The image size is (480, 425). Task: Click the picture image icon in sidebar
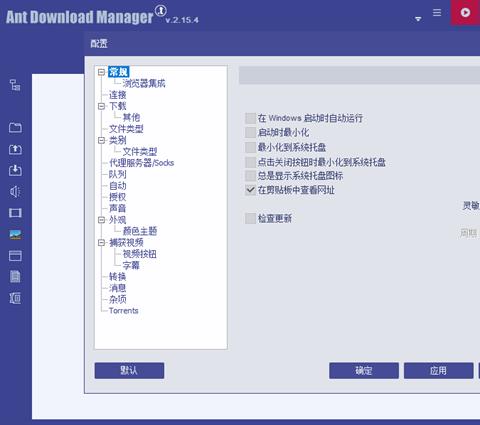pos(15,234)
